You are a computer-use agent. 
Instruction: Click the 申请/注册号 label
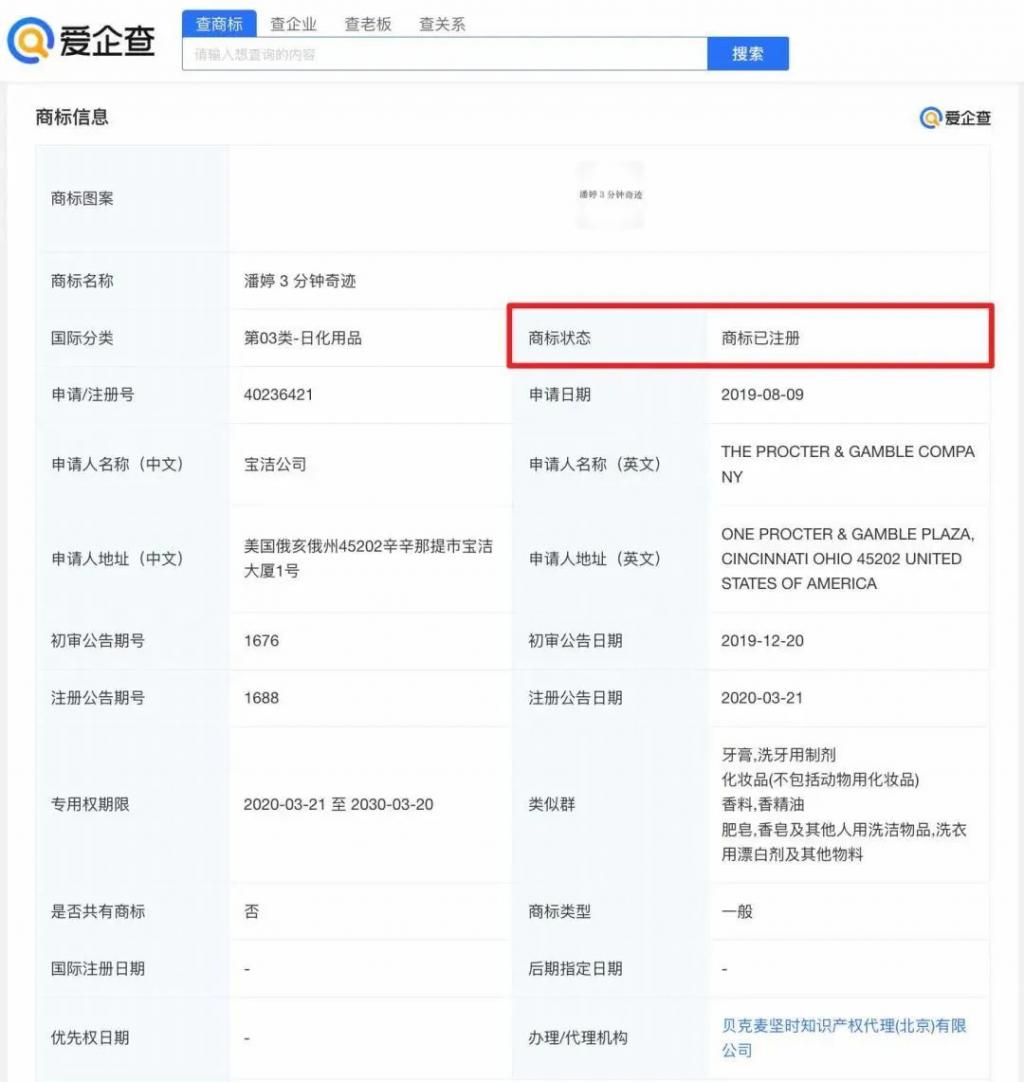tap(92, 395)
